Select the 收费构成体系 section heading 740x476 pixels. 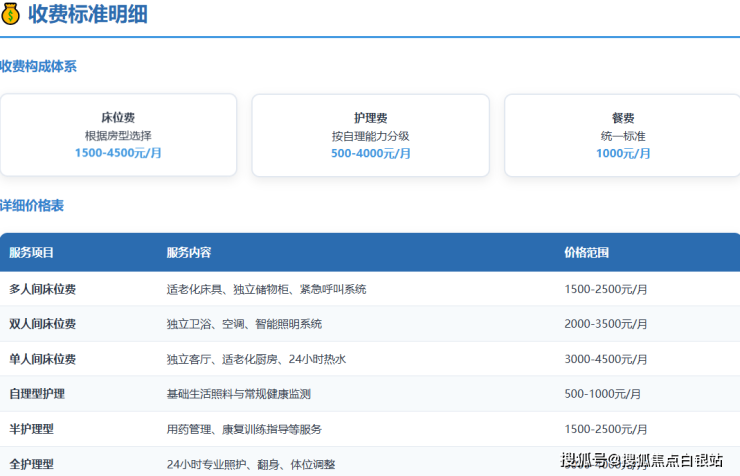tap(38, 67)
